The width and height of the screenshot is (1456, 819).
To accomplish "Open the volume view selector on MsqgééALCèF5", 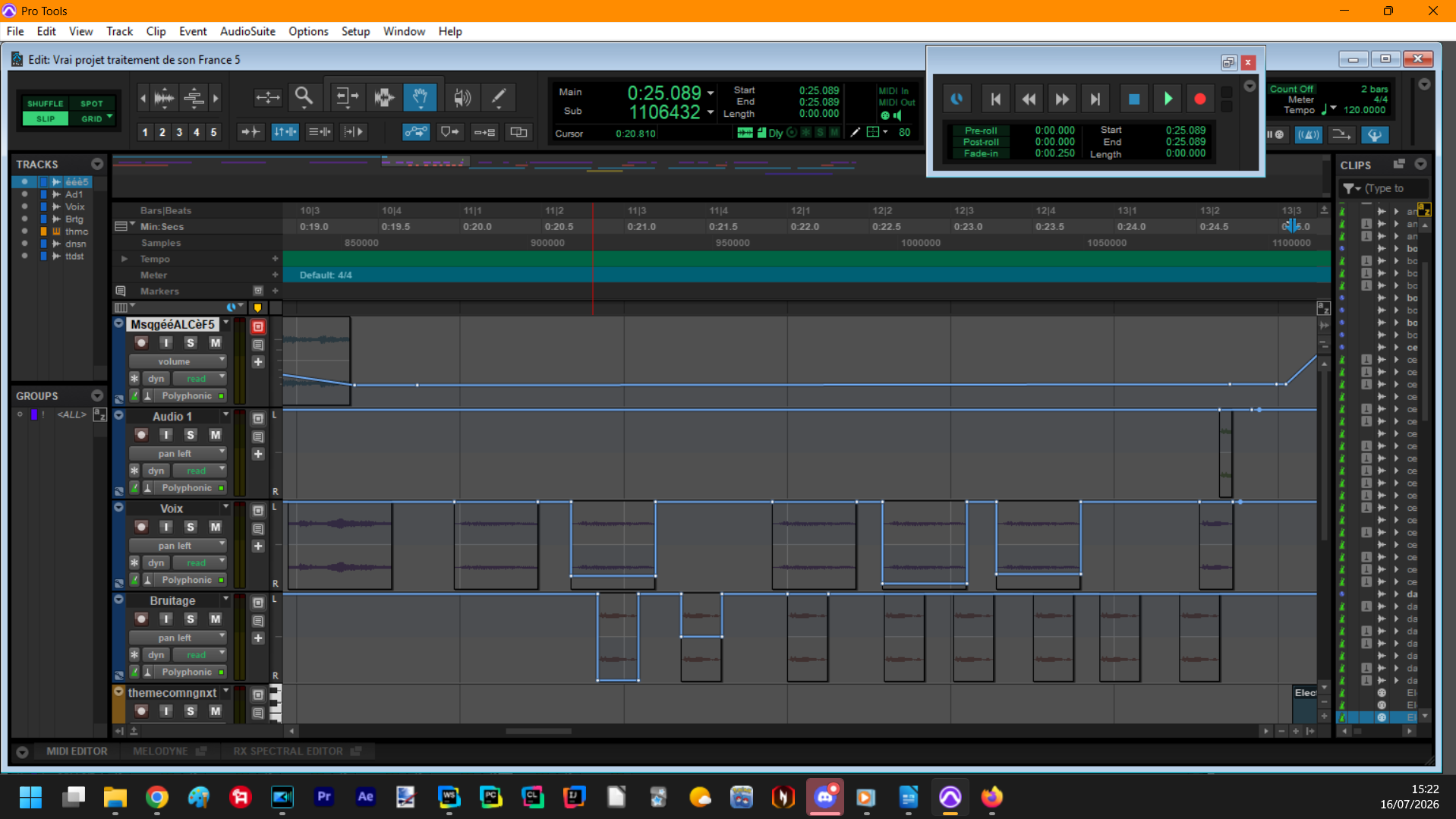I will click(178, 361).
